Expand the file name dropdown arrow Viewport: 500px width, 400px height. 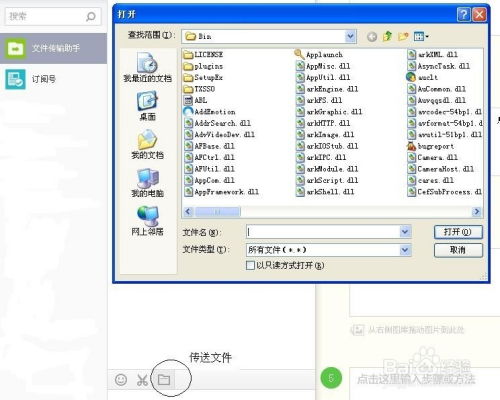(x=405, y=232)
